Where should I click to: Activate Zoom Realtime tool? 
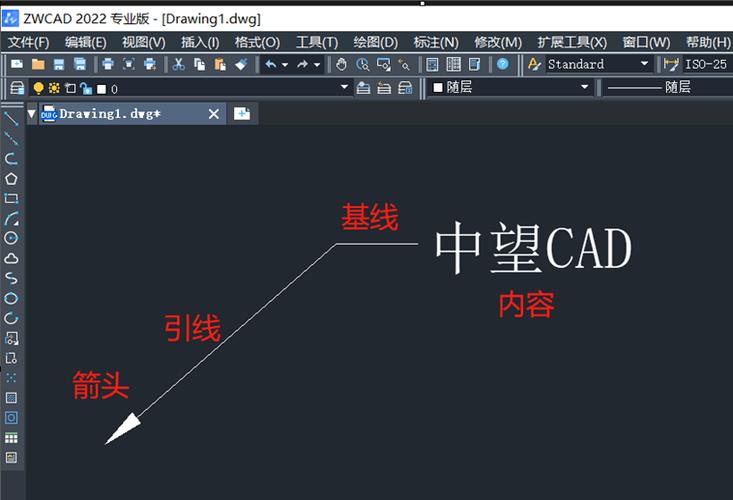click(362, 64)
